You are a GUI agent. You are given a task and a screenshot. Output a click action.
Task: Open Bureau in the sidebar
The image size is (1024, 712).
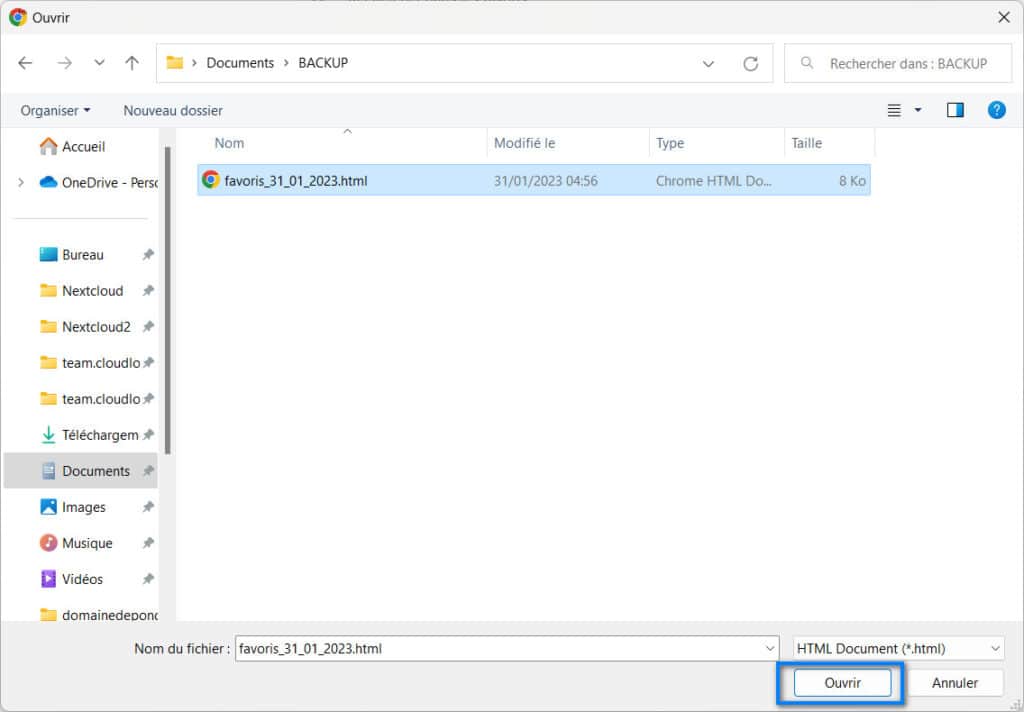point(82,255)
